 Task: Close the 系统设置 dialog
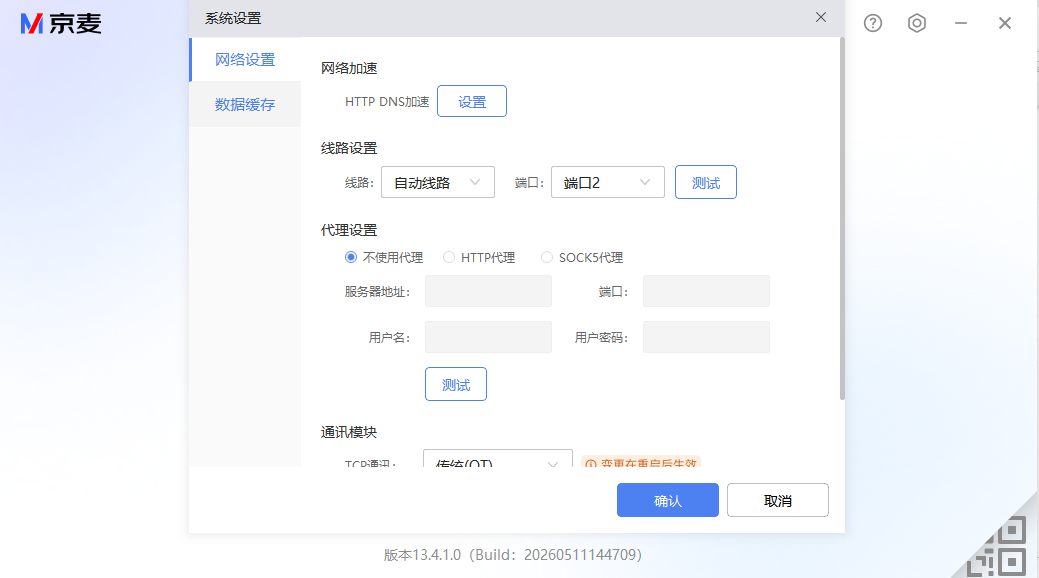click(821, 17)
